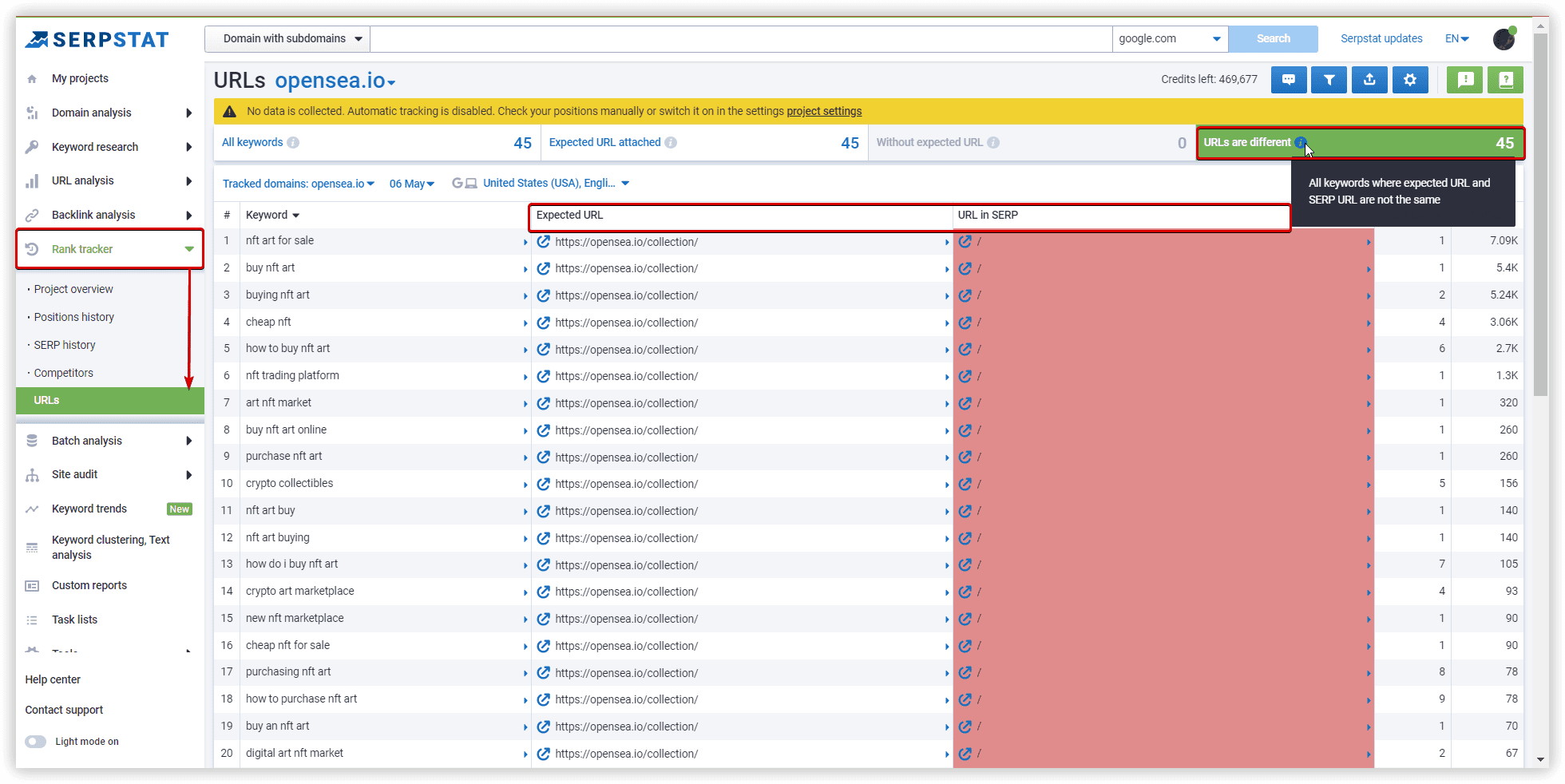Click the keyword nft trading platform
1565x784 pixels.
(x=292, y=375)
